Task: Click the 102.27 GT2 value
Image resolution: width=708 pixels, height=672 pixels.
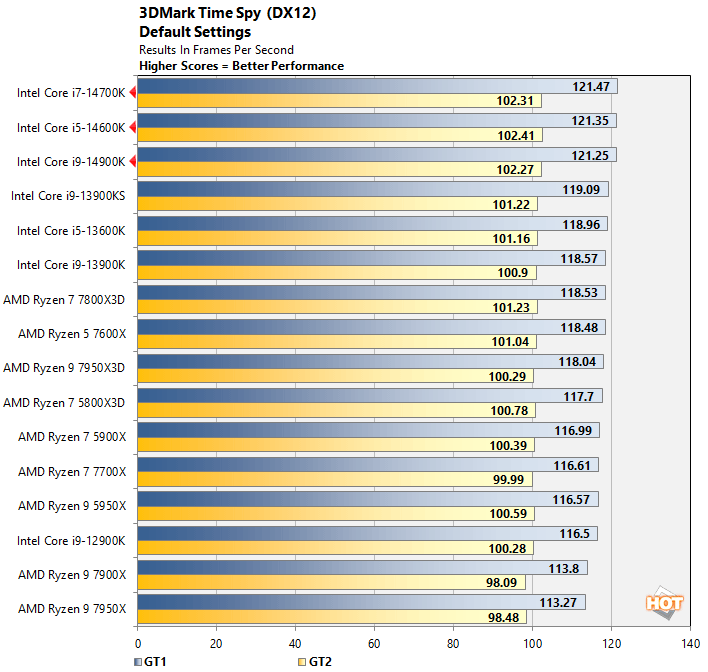Action: (515, 169)
